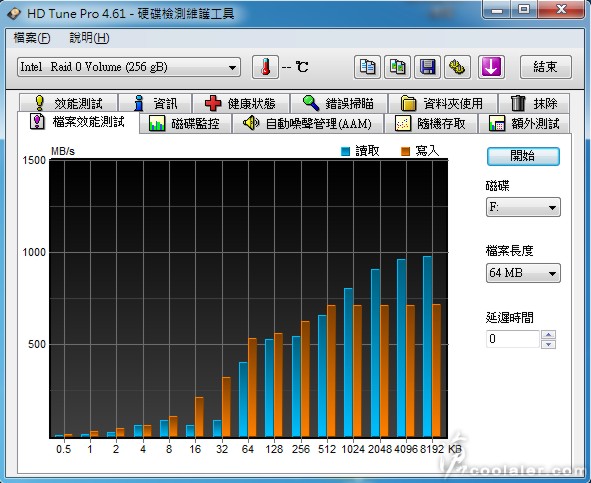Click the orange 寫入 legend swatch
Screen dimensions: 591x483
point(405,152)
